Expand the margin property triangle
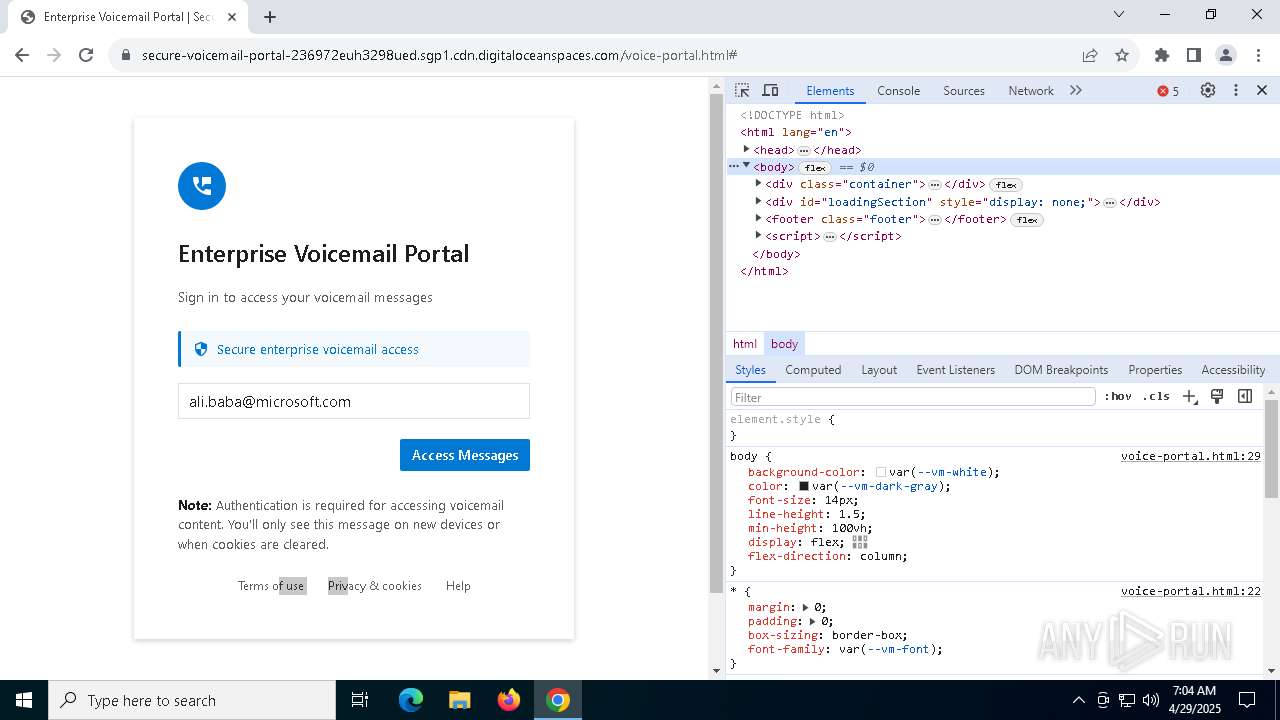This screenshot has width=1280, height=720. pyautogui.click(x=806, y=607)
